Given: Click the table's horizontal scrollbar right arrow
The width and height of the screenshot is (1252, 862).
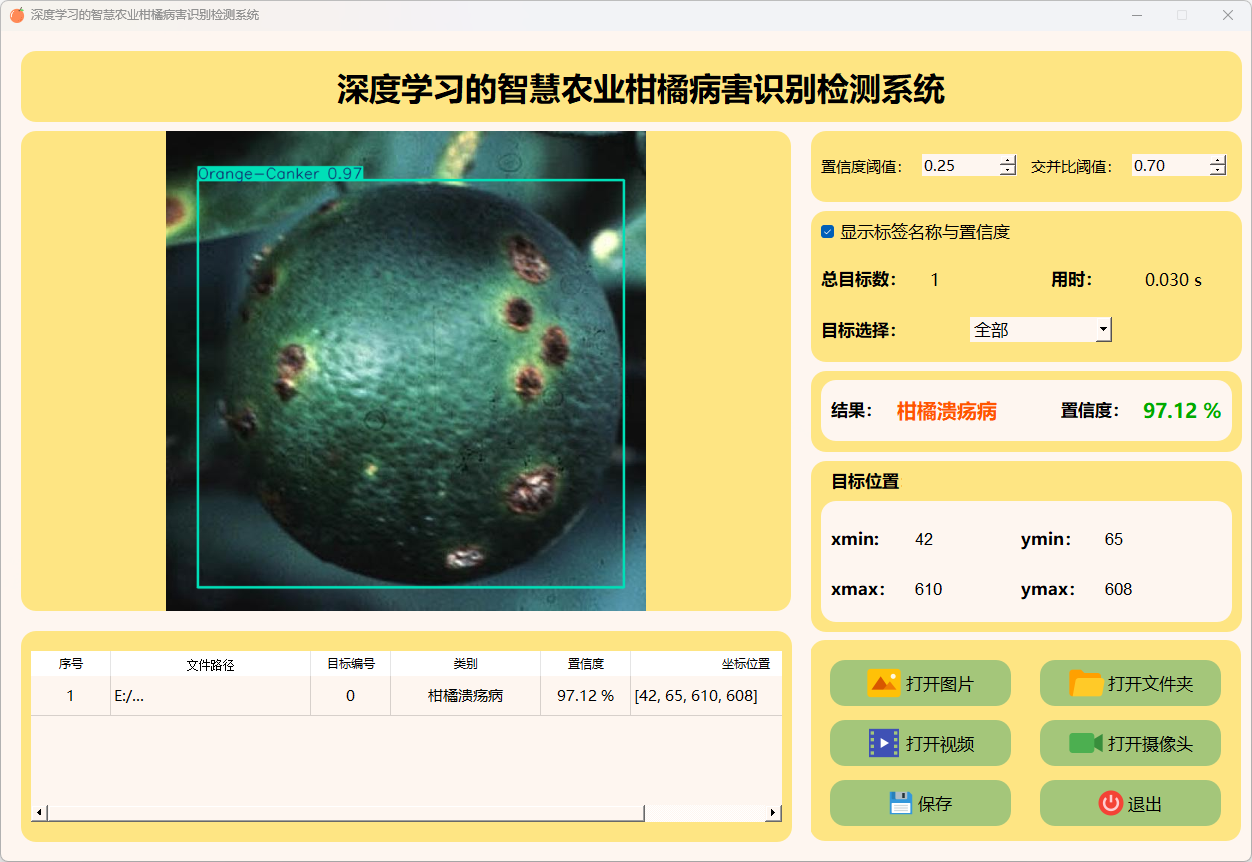Looking at the screenshot, I should (x=773, y=813).
